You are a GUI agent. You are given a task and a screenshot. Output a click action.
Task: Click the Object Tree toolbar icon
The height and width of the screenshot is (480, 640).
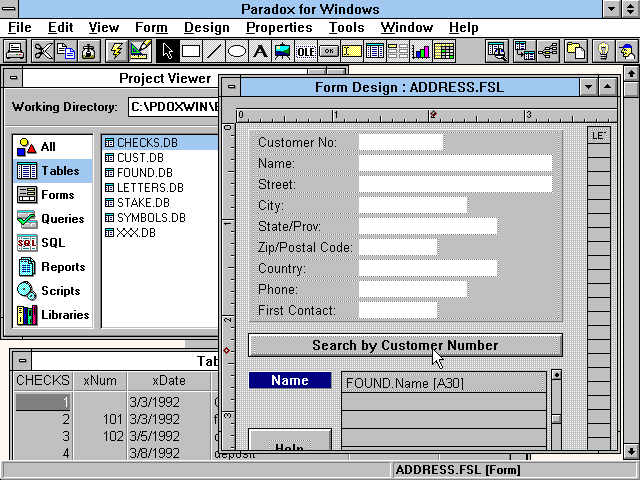coord(548,51)
